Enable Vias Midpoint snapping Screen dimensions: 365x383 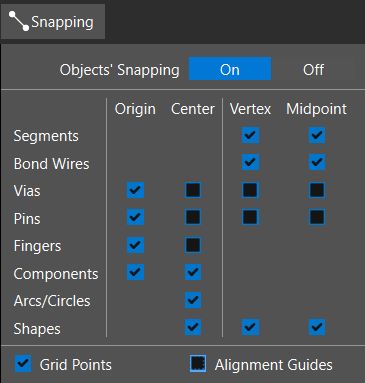[x=317, y=190]
